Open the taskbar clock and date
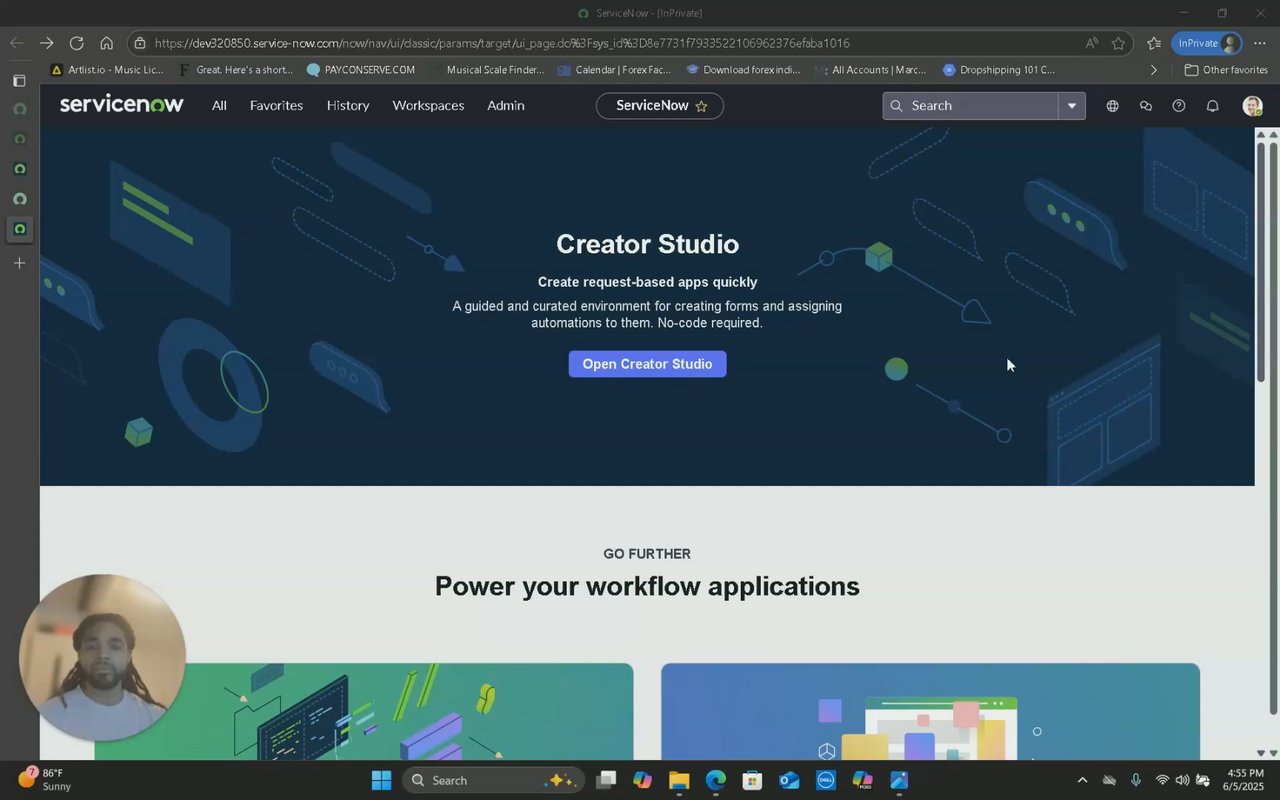The height and width of the screenshot is (800, 1280). point(1245,780)
